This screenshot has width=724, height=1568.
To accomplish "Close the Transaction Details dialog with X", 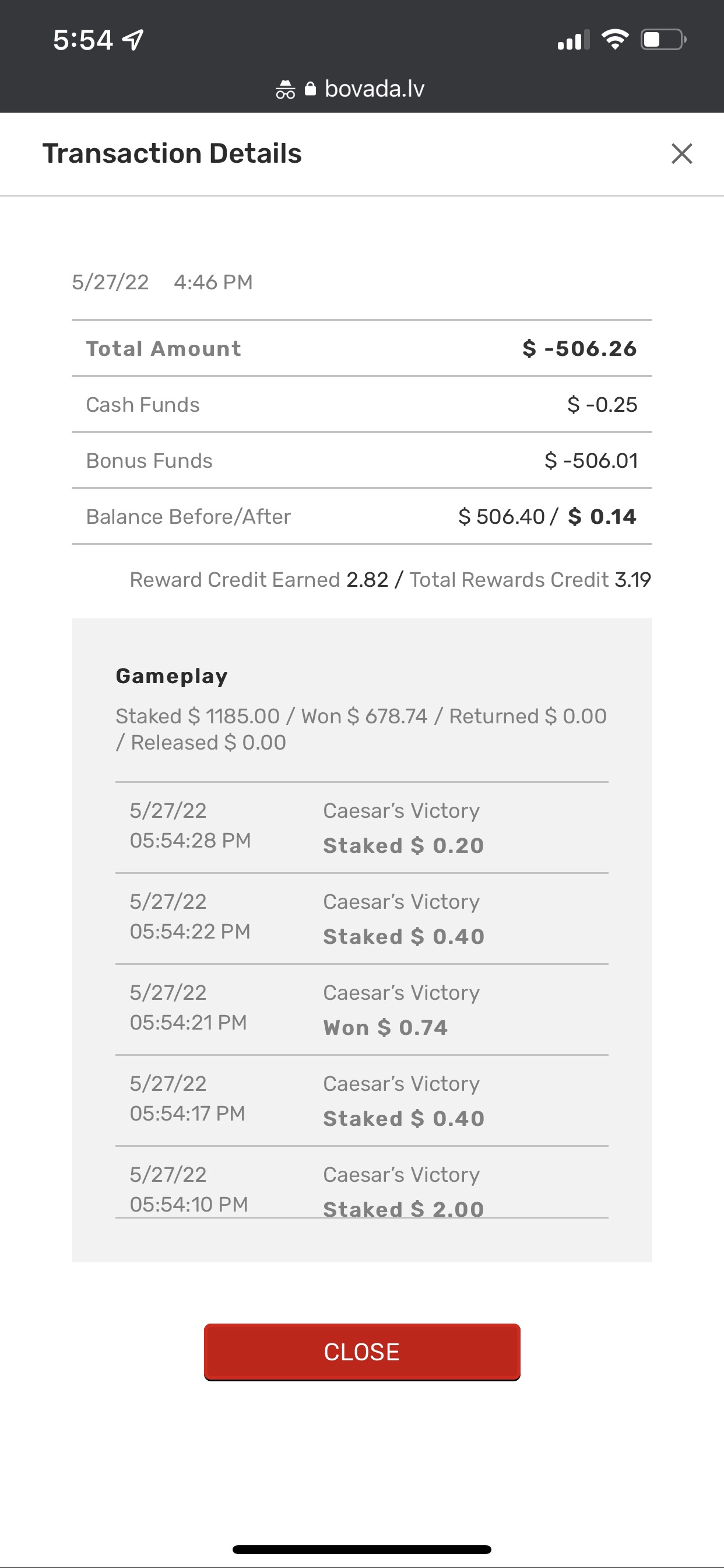I will click(681, 153).
